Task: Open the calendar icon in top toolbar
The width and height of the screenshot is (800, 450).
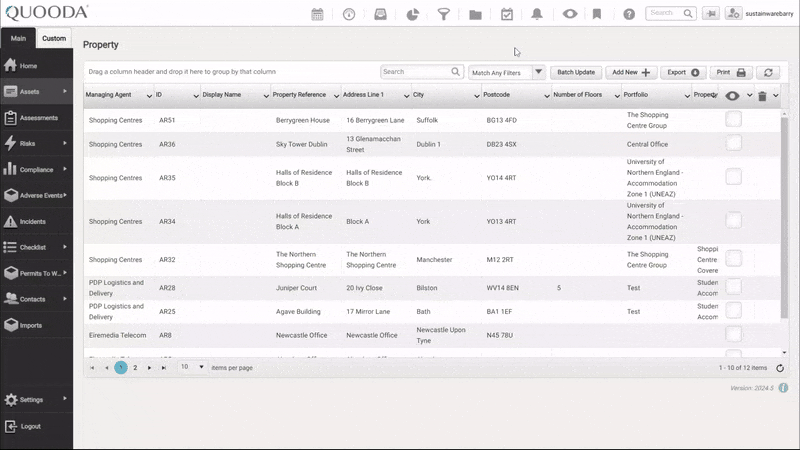Action: coord(317,14)
